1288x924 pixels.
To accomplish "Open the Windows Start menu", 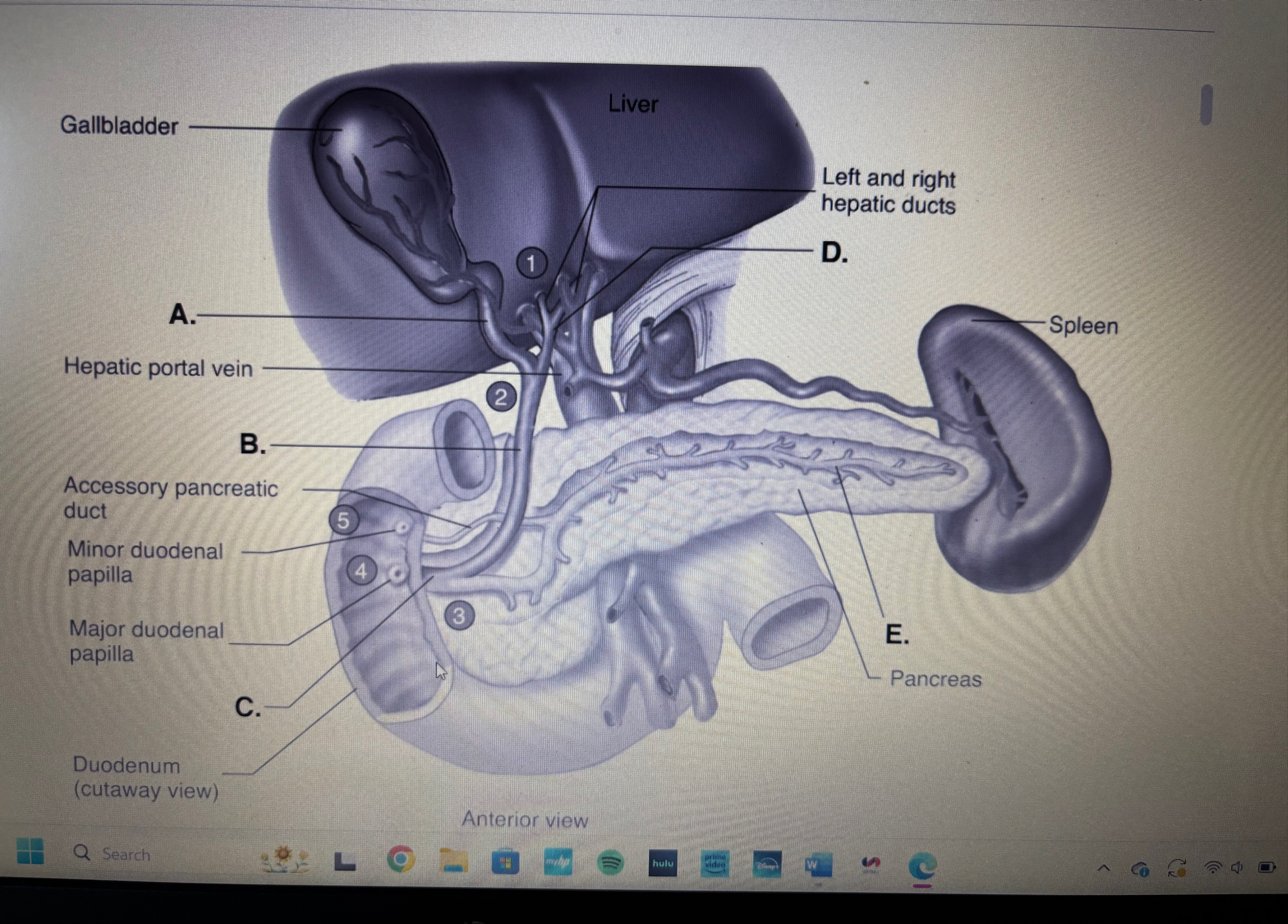I will tap(31, 851).
